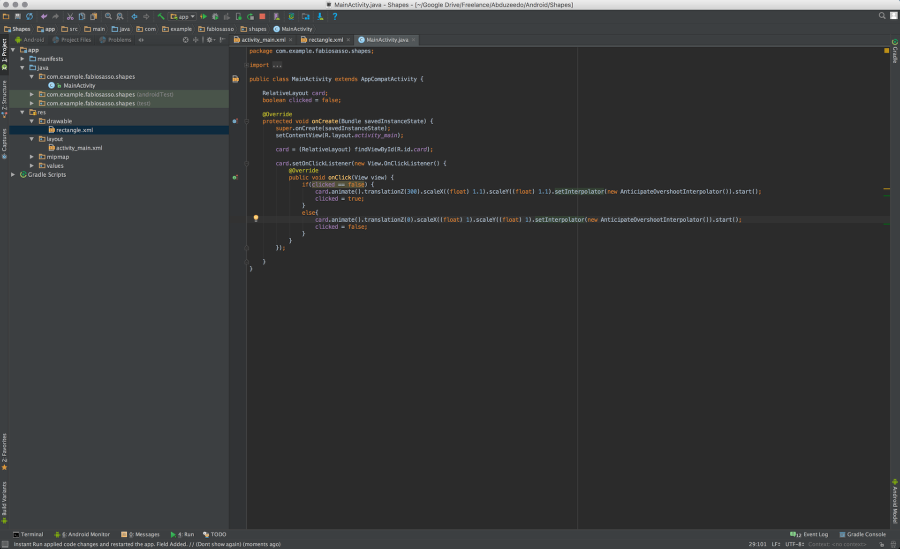This screenshot has height=549, width=900.
Task: Expand the manifests folder
Action: click(x=22, y=59)
